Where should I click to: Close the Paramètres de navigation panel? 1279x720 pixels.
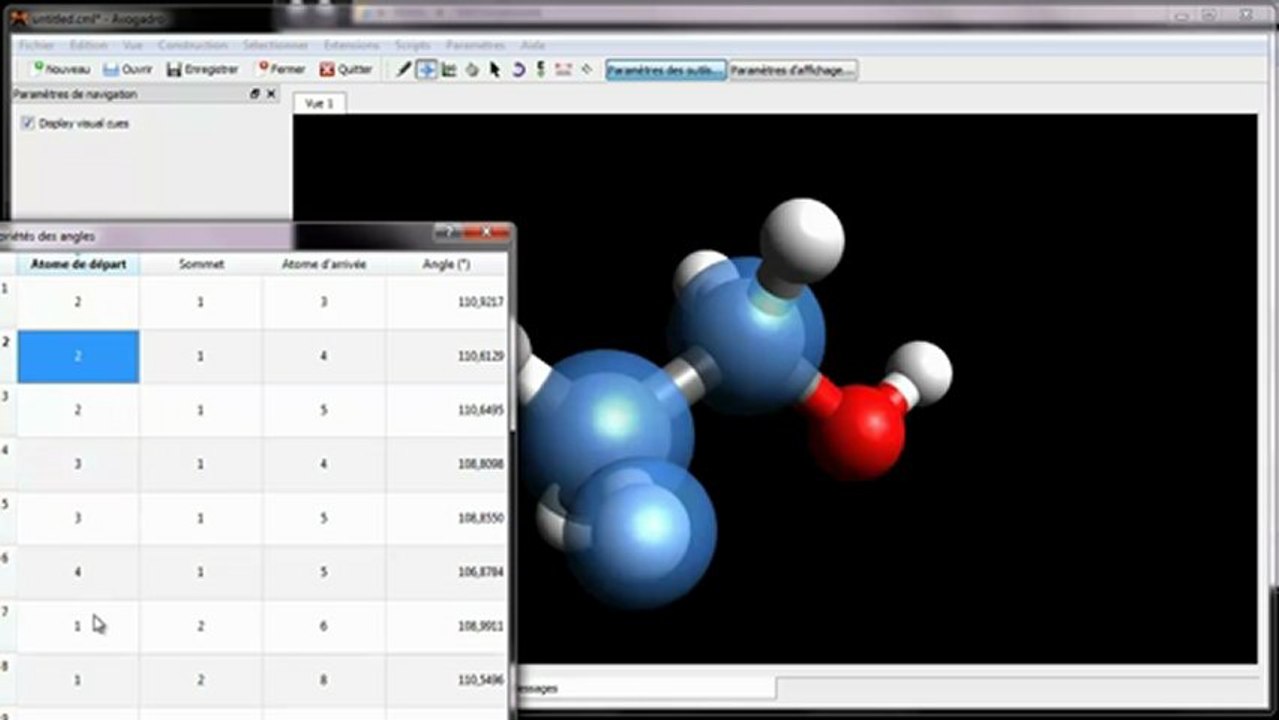click(271, 94)
